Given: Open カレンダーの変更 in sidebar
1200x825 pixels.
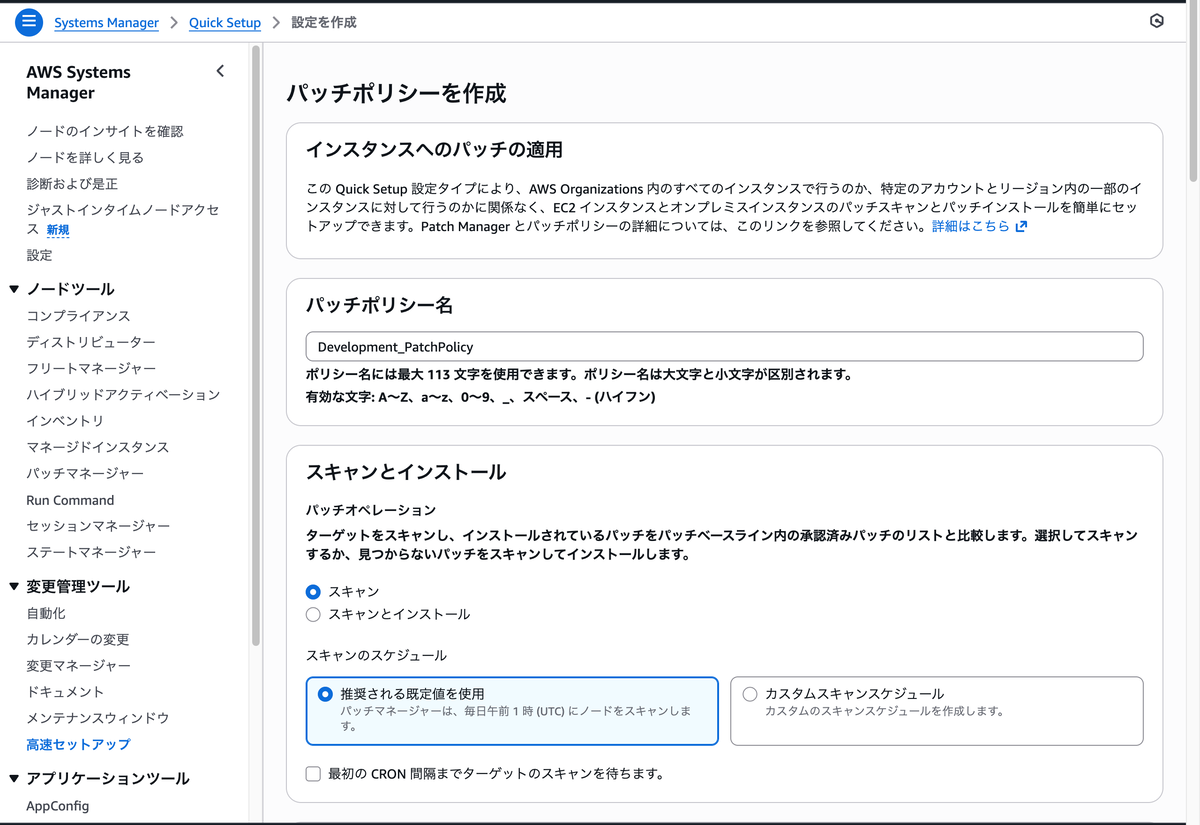Looking at the screenshot, I should (x=78, y=640).
